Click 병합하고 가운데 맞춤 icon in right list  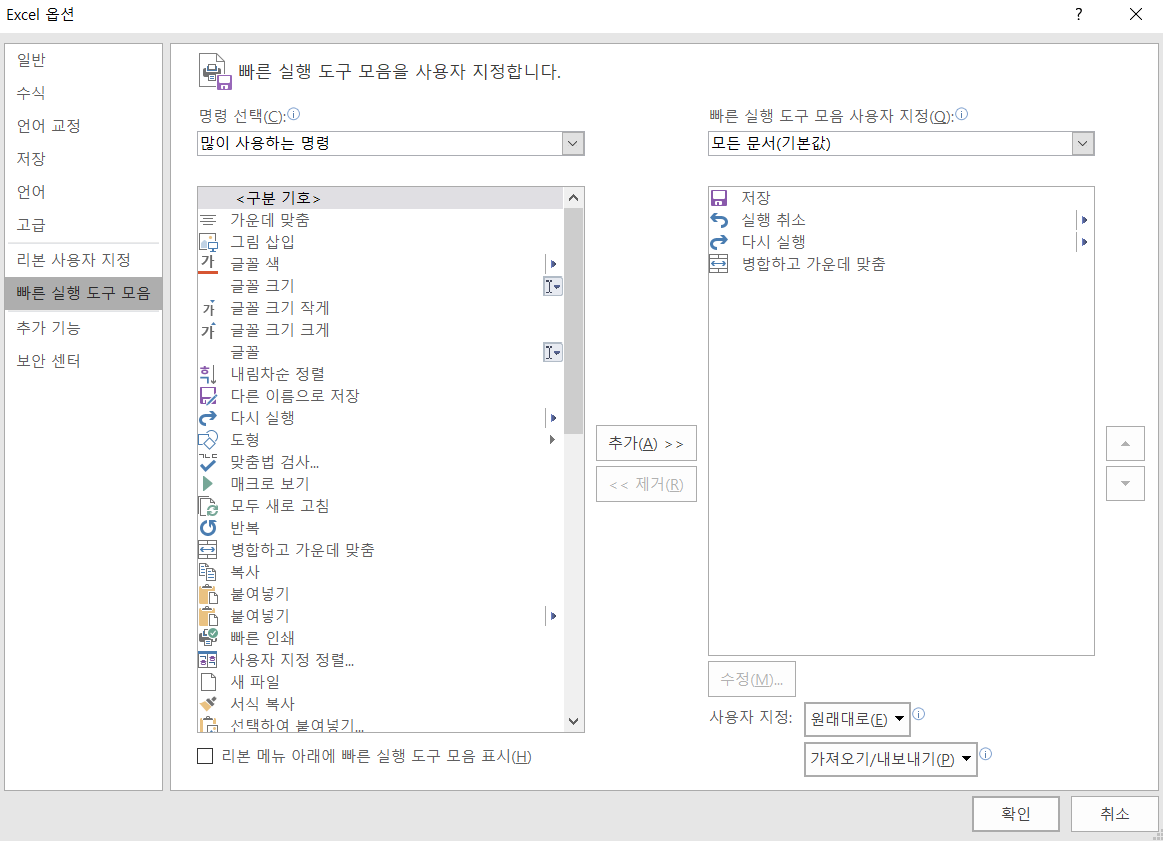(x=719, y=264)
